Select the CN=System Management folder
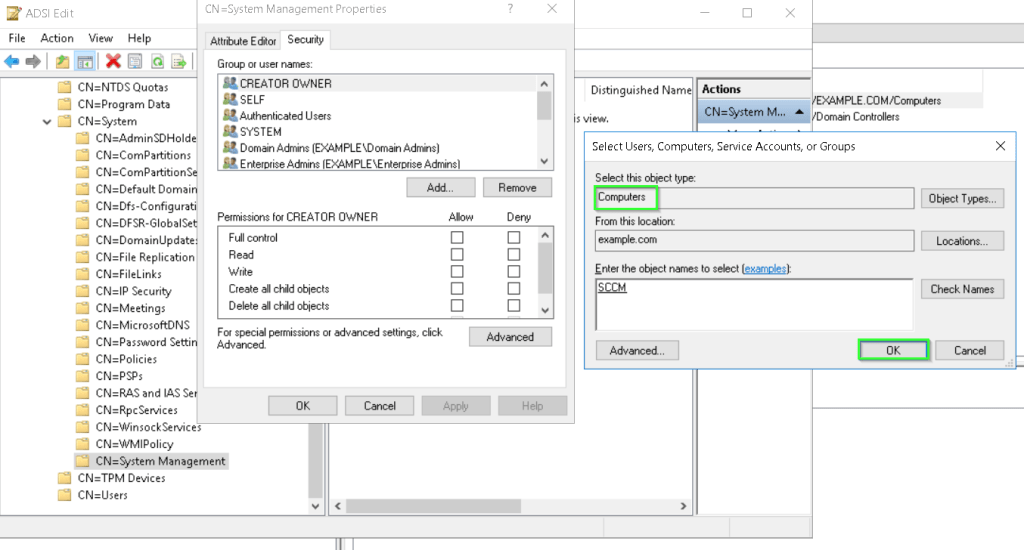Screen dimensions: 1024x550 coord(160,461)
